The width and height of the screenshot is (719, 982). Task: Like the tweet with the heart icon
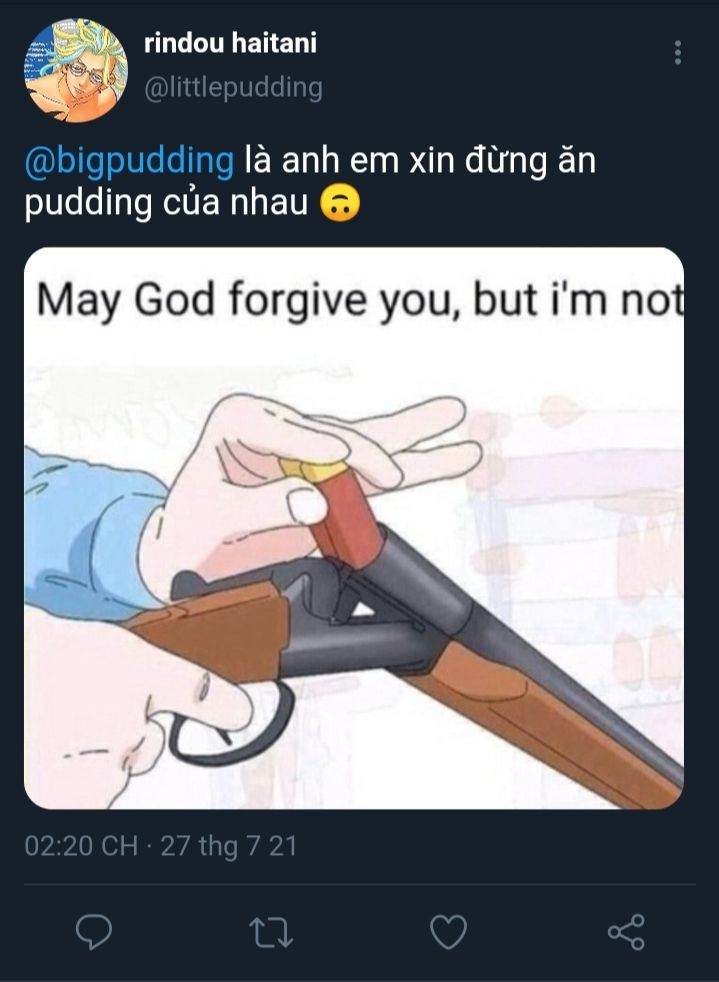pyautogui.click(x=448, y=932)
